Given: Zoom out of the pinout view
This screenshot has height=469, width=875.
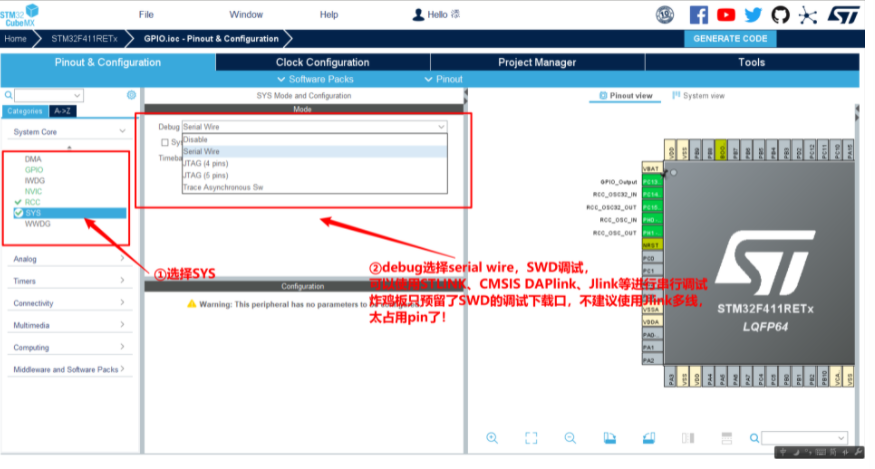Looking at the screenshot, I should (x=570, y=438).
